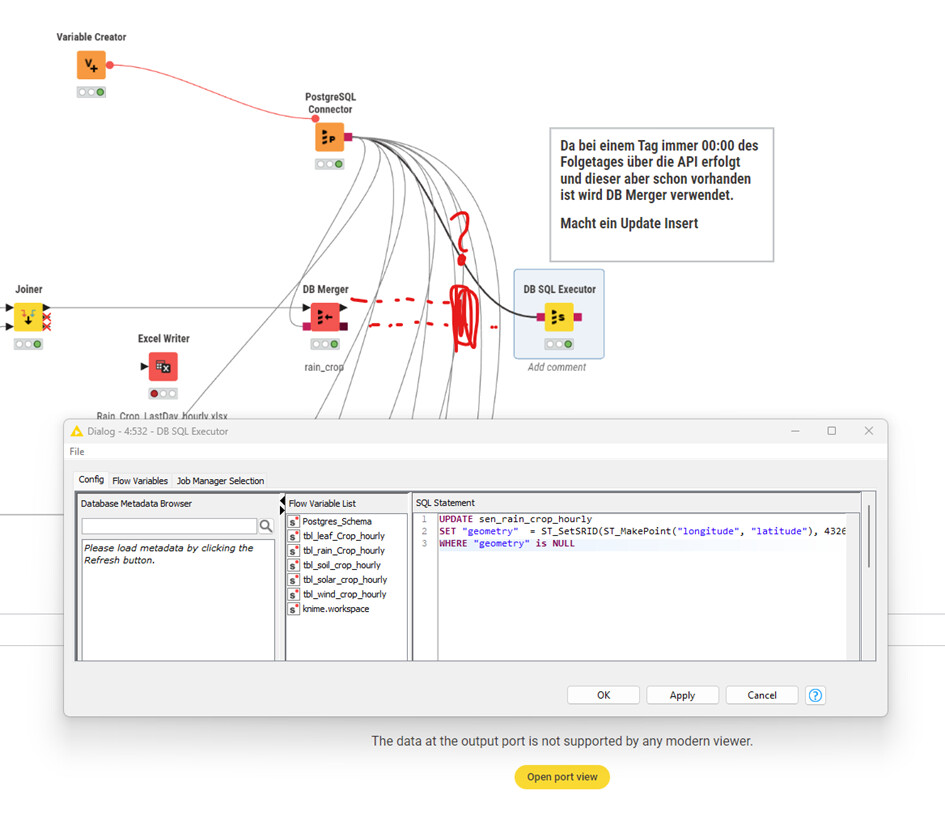Select the Excel Writer node
Image resolution: width=945 pixels, height=816 pixels.
(163, 367)
